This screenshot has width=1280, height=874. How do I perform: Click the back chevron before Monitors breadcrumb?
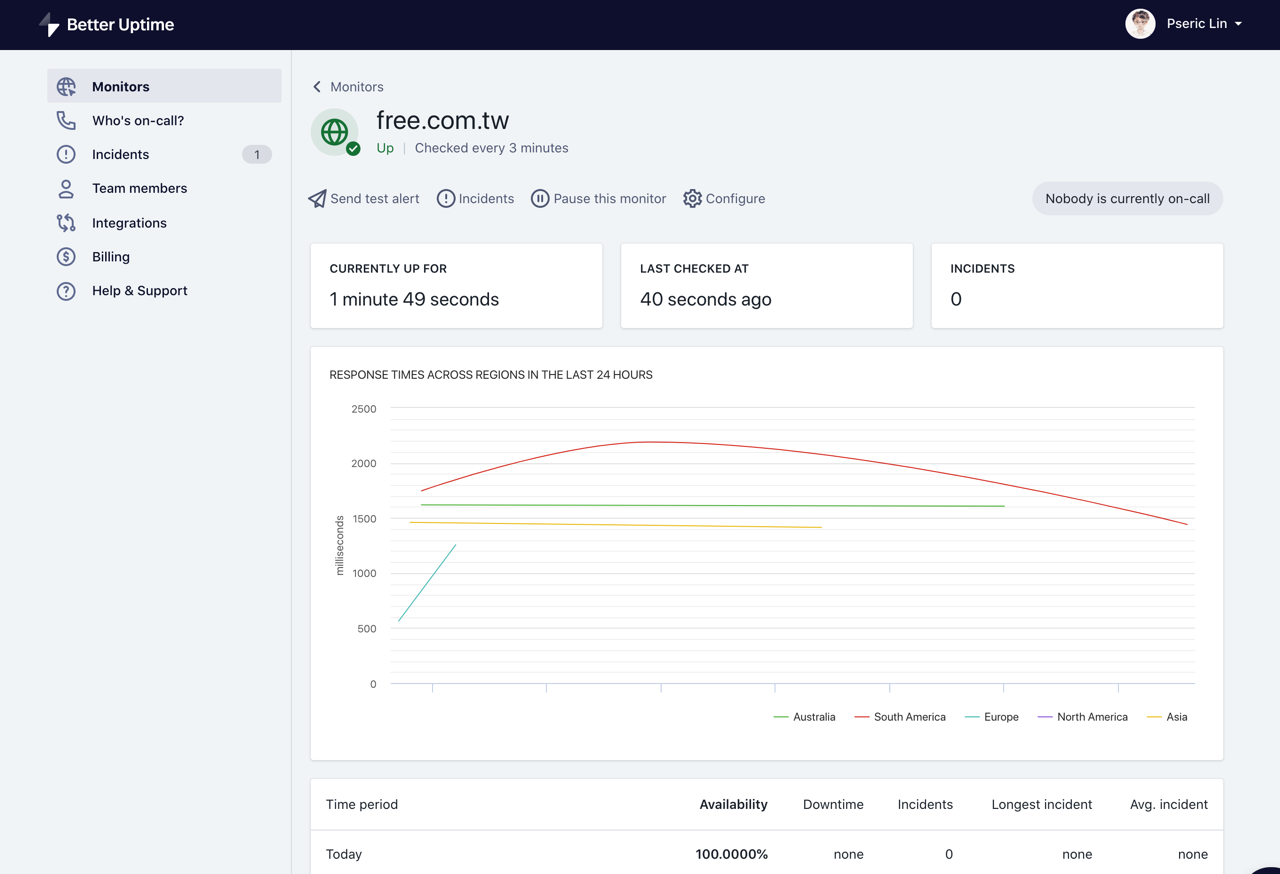click(317, 87)
